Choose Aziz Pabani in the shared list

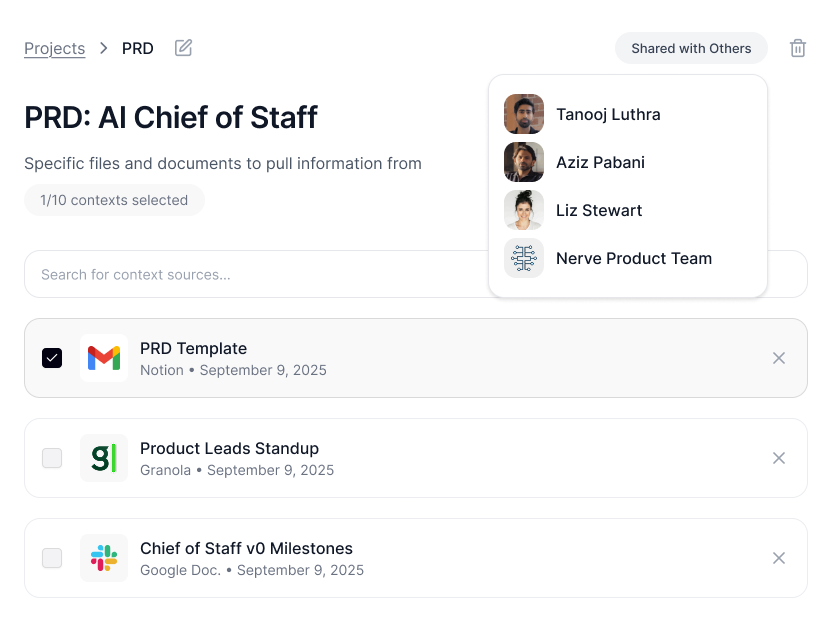(600, 162)
